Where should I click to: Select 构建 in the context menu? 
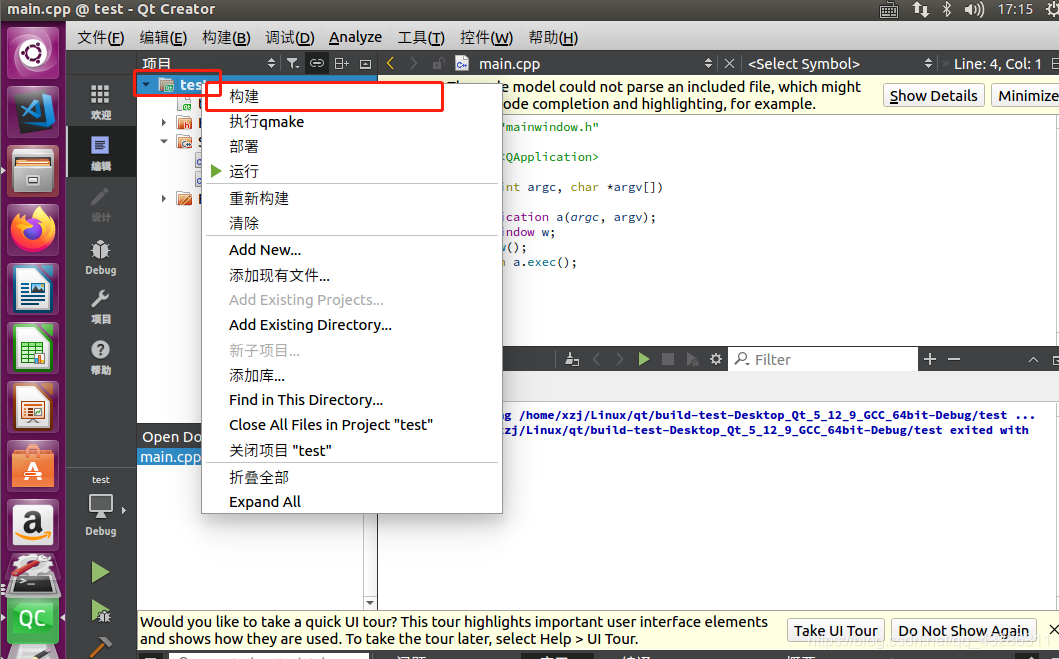tap(351, 97)
